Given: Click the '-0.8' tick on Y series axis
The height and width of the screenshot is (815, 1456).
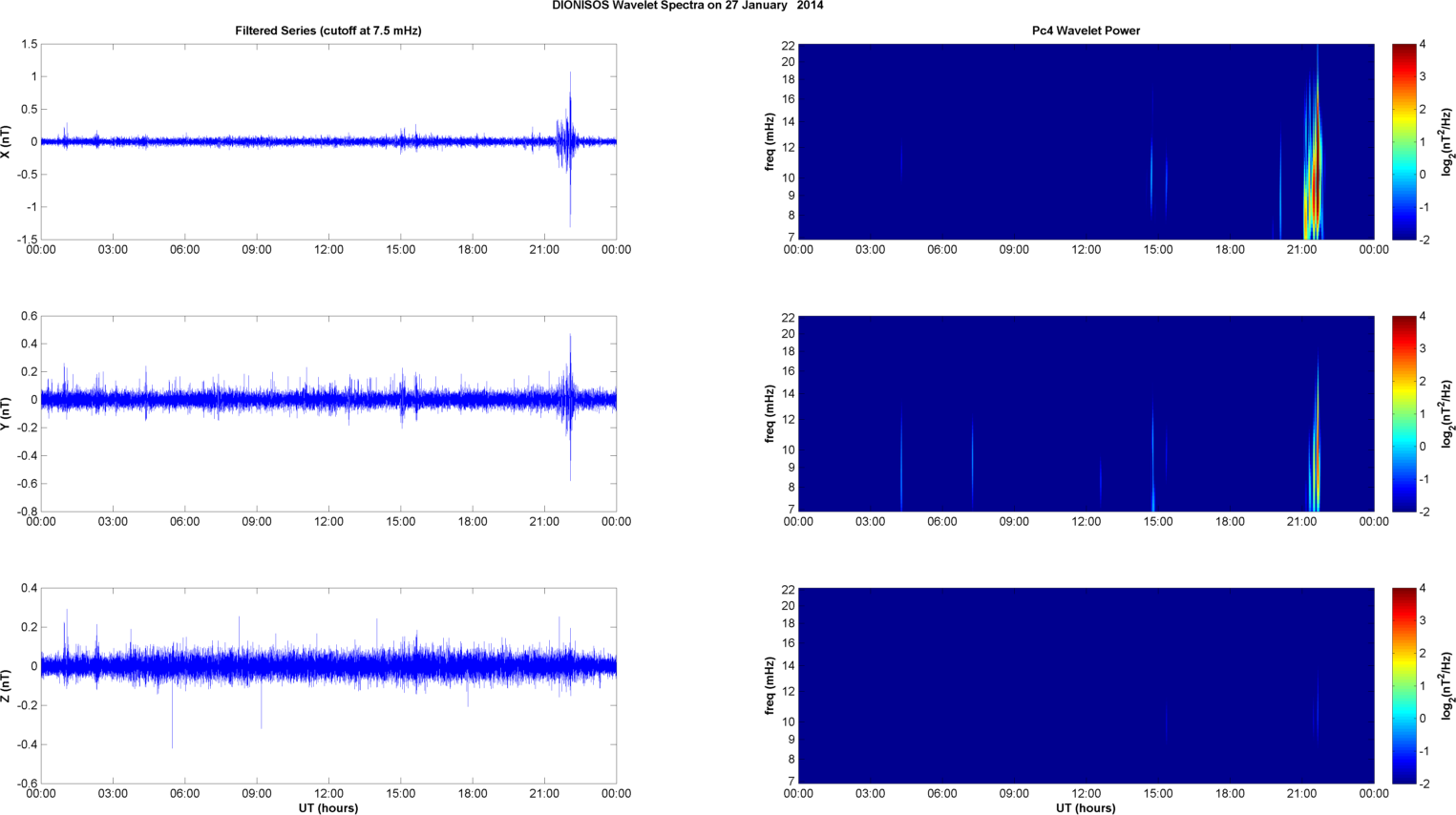Looking at the screenshot, I should tap(27, 512).
